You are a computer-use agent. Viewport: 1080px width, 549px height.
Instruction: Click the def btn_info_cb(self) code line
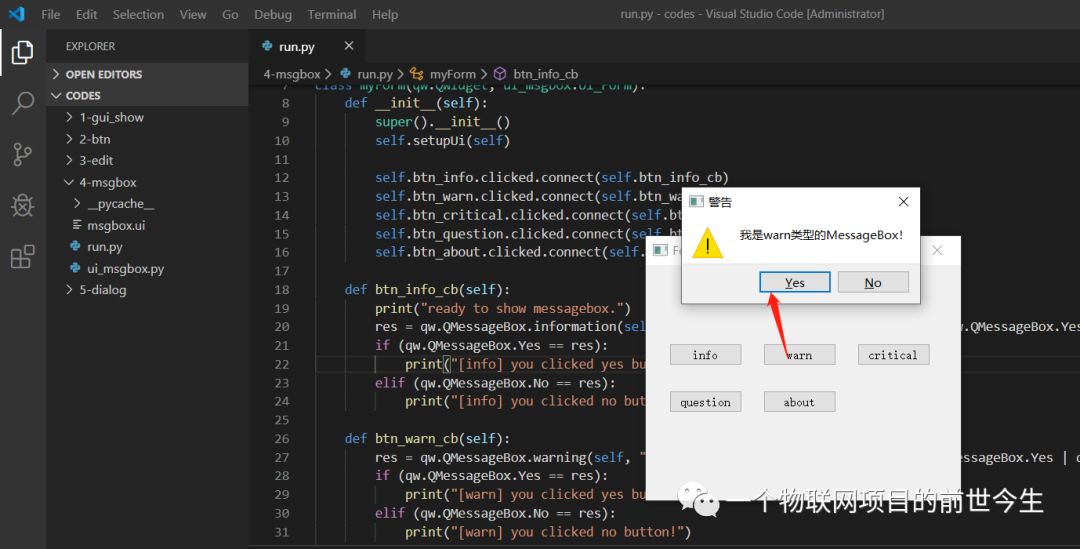point(427,289)
